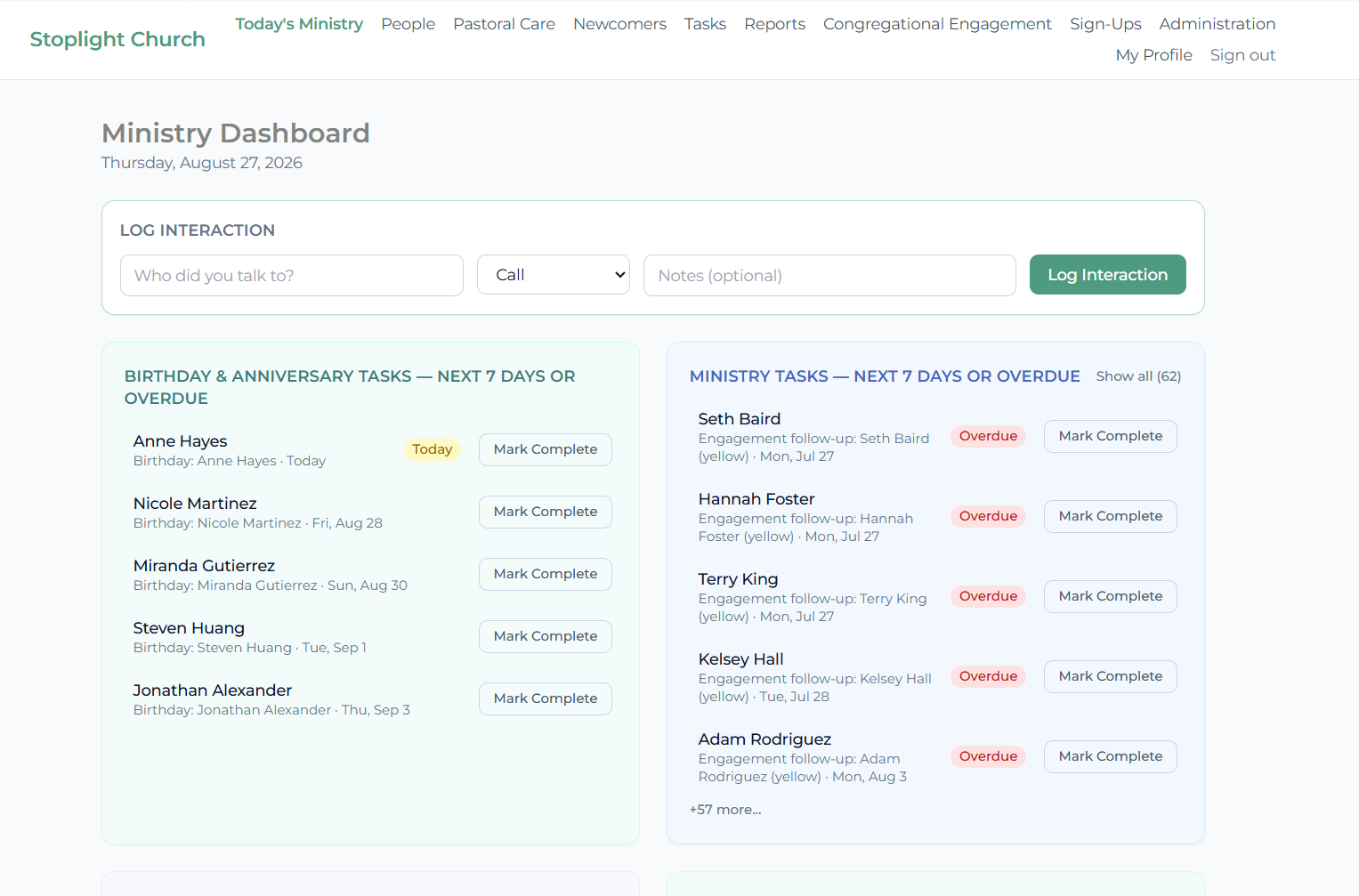This screenshot has height=896, width=1359.
Task: Mark Nicole Martinez birthday complete
Action: point(546,512)
